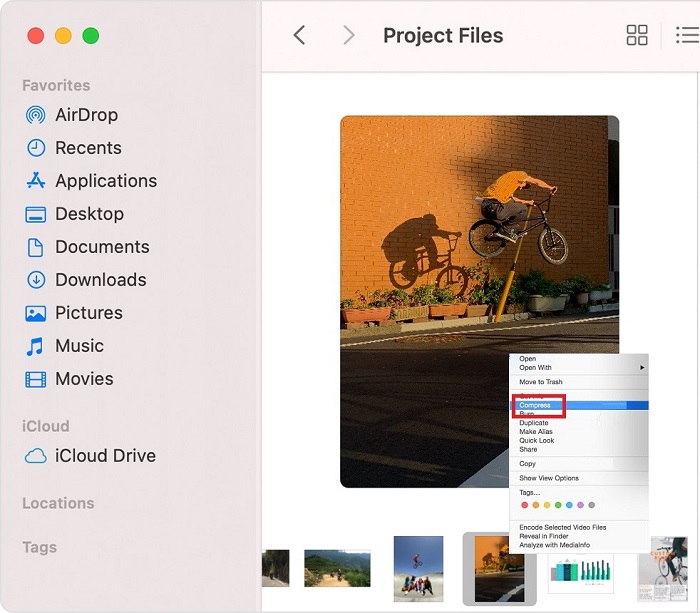700x613 pixels.
Task: Open the Documents folder in the sidebar
Action: coord(88,247)
